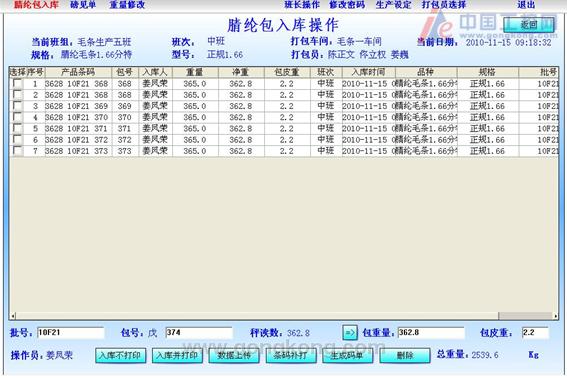Viewport: 567px width, 378px height.
Task: Click the 生成码单 button
Action: [x=348, y=355]
